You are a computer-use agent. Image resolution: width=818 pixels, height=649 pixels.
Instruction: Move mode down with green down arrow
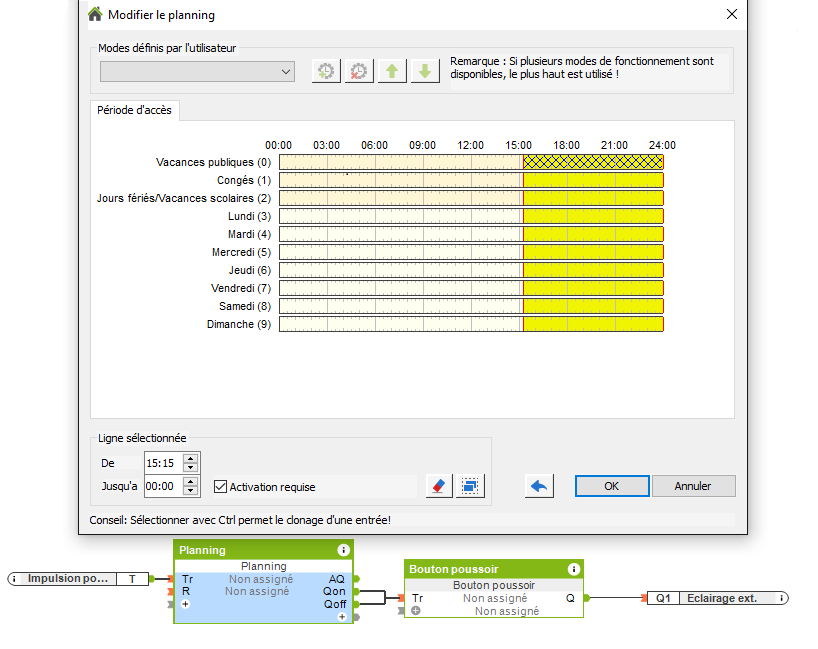coord(425,71)
